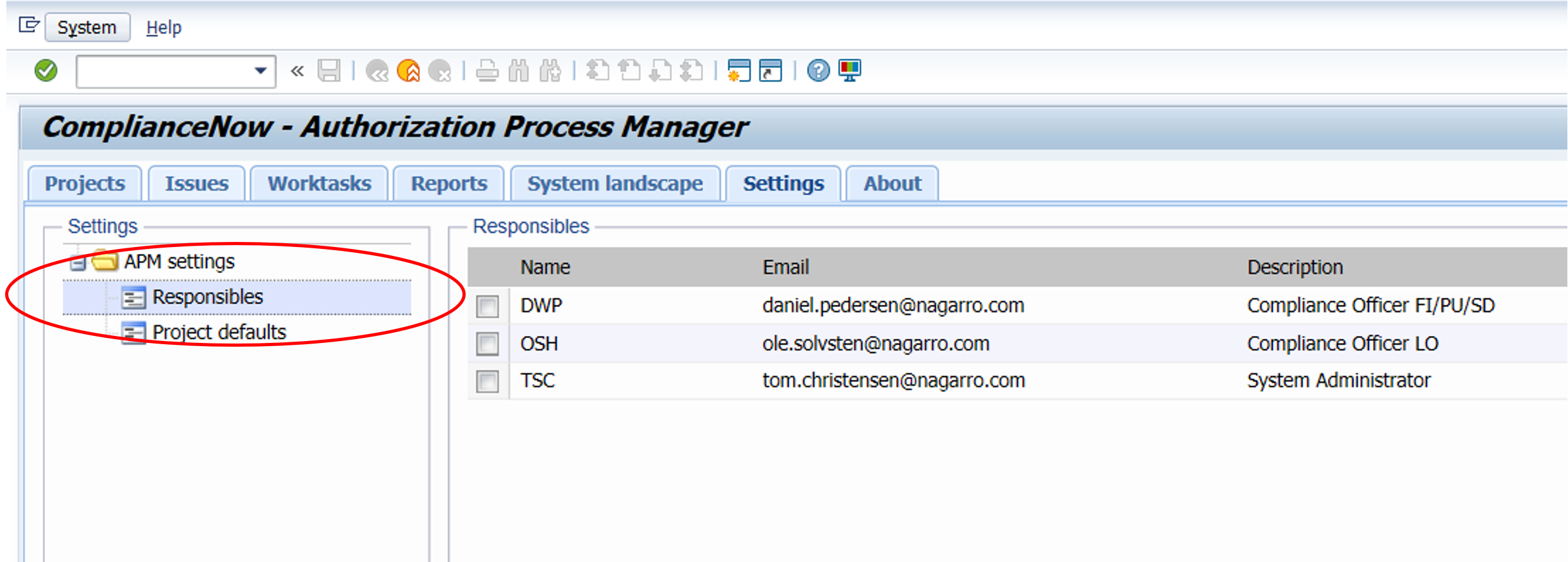
Task: Click the OSH name cell
Action: 539,344
